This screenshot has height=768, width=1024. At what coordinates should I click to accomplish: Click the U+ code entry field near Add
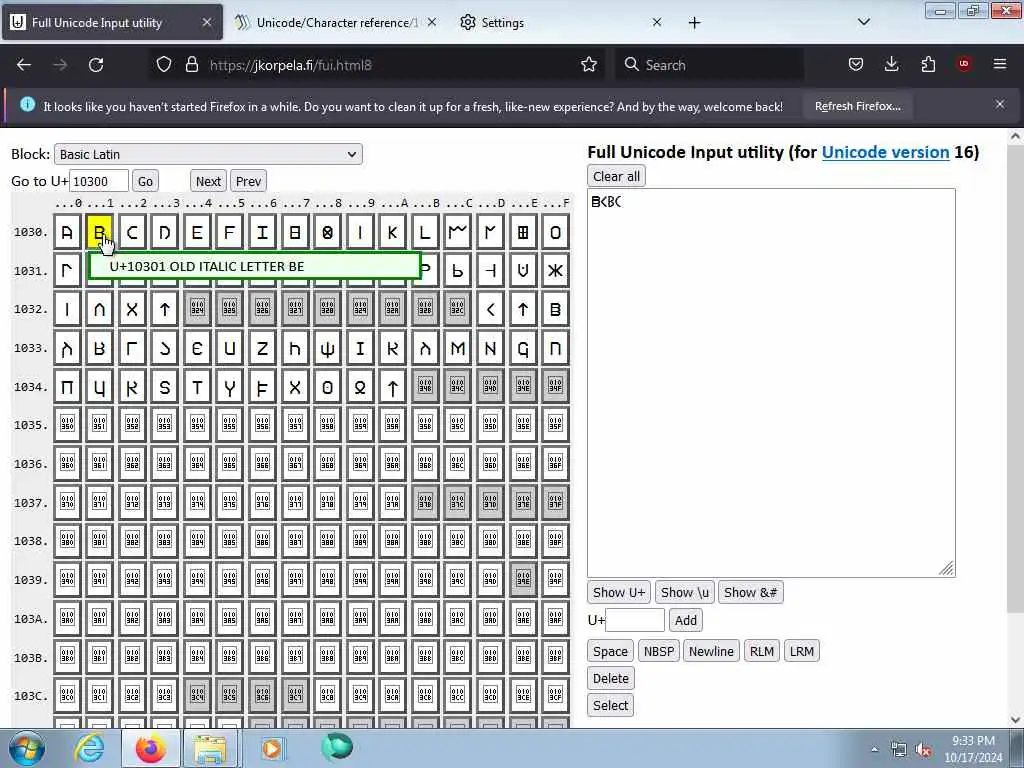[x=635, y=620]
